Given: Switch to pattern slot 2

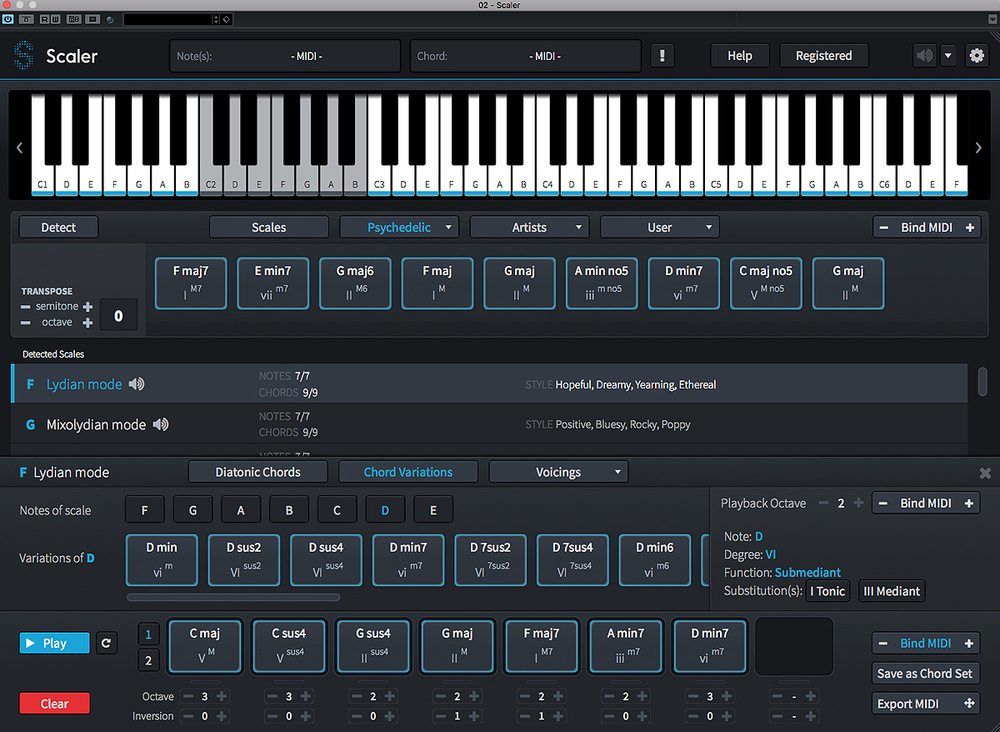Looking at the screenshot, I should click(x=148, y=660).
